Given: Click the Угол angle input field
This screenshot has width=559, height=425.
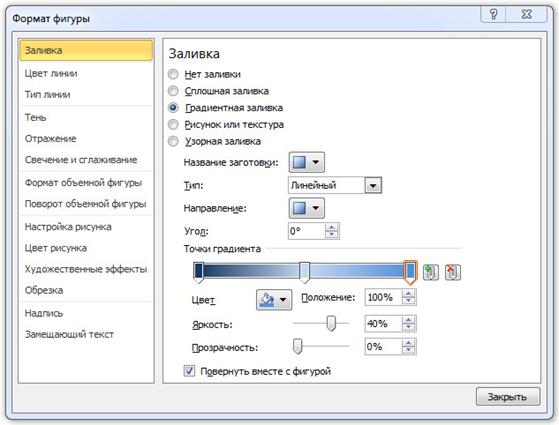Looking at the screenshot, I should pyautogui.click(x=307, y=231).
